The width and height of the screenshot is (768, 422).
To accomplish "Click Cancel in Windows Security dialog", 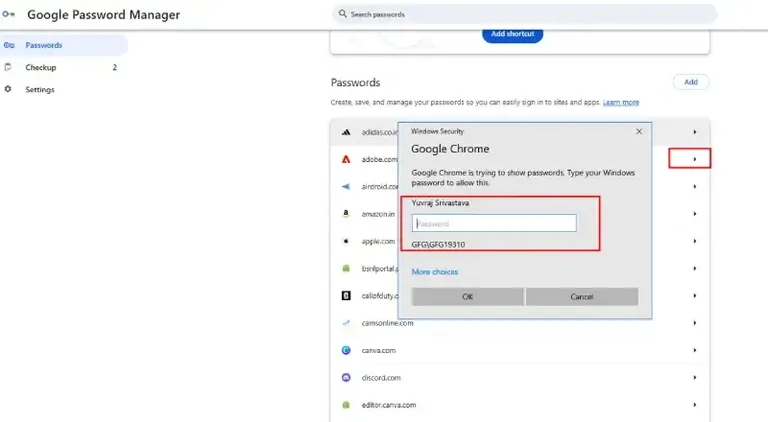I will click(x=582, y=297).
